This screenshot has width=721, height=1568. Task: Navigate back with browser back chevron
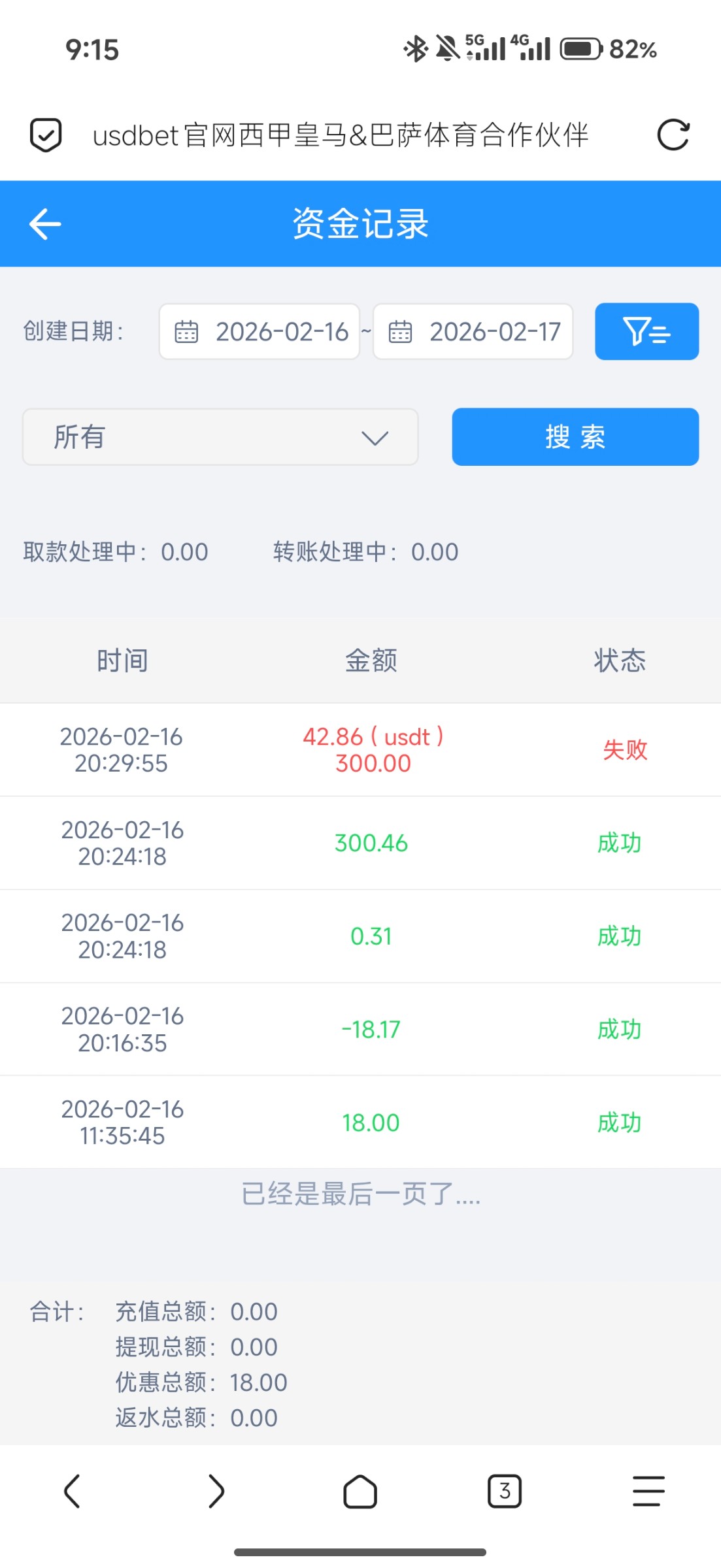coord(72,1492)
